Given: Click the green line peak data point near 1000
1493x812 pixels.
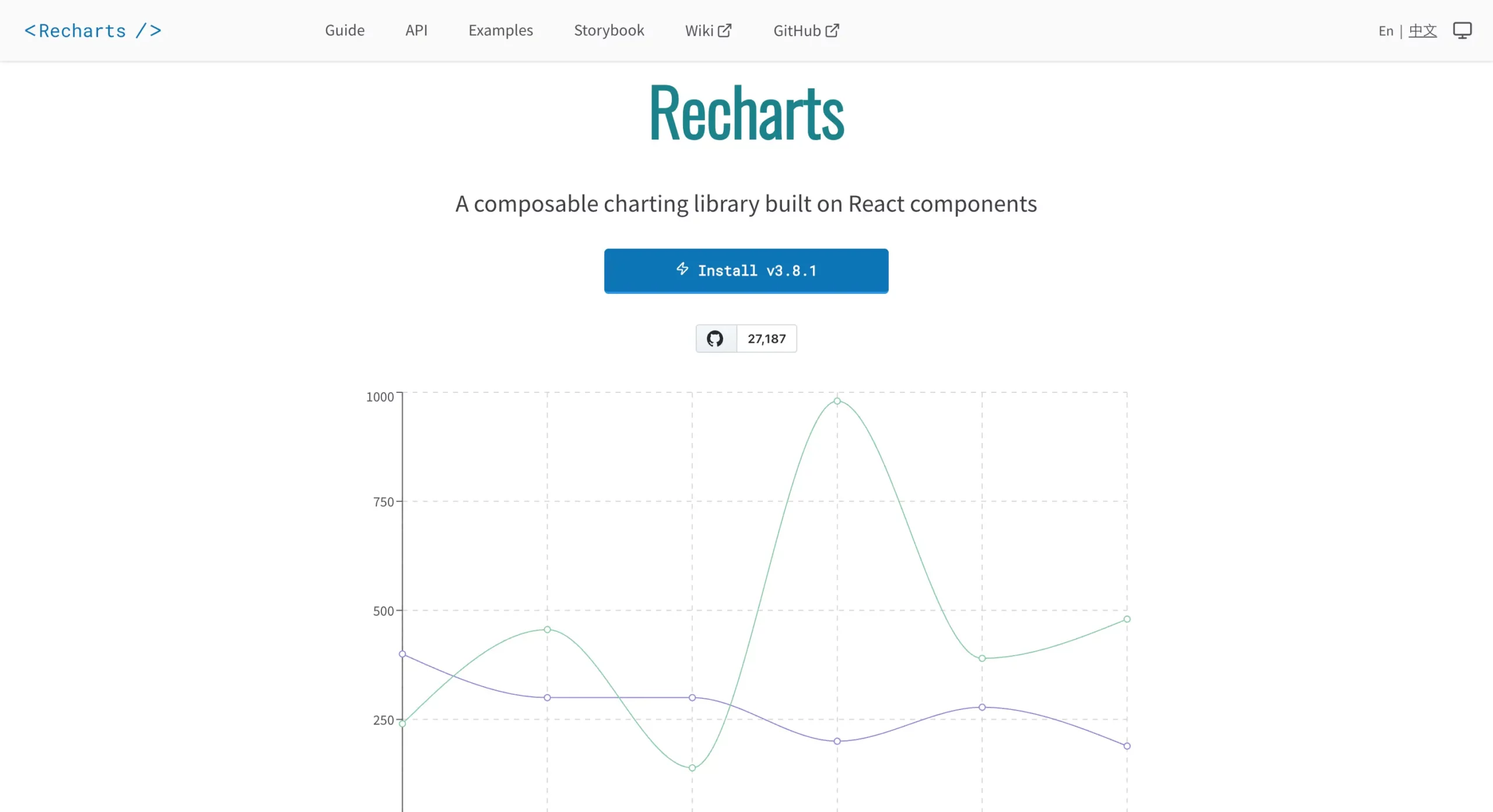Looking at the screenshot, I should point(837,401).
